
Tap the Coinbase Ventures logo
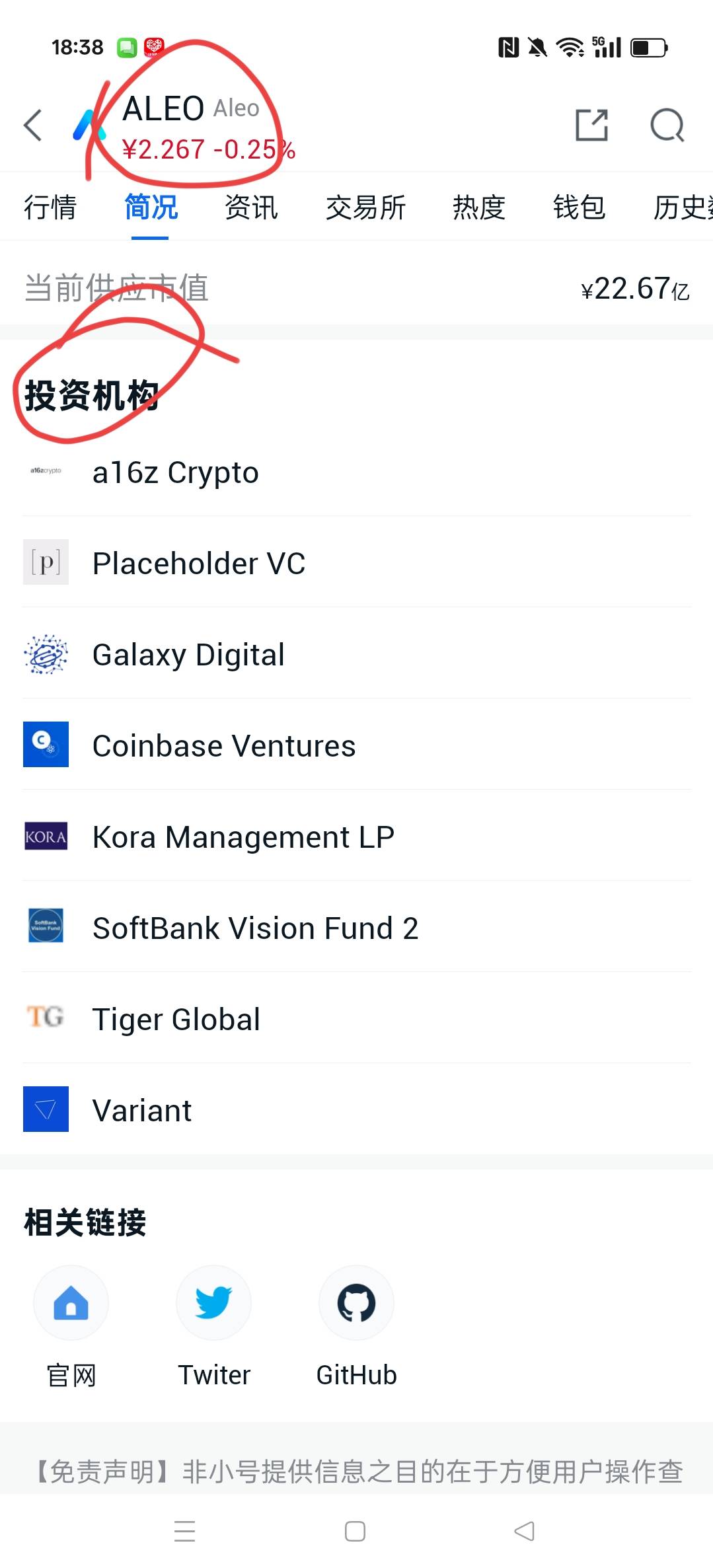(x=46, y=745)
